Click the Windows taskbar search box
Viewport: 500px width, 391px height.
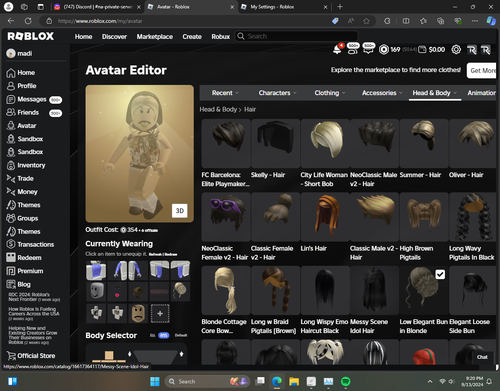pyautogui.click(x=207, y=381)
